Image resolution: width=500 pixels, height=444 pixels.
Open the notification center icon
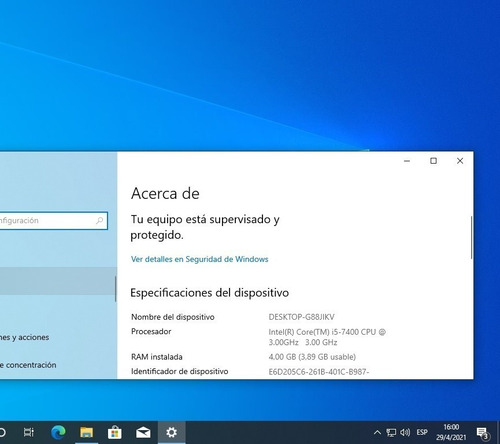(x=483, y=433)
